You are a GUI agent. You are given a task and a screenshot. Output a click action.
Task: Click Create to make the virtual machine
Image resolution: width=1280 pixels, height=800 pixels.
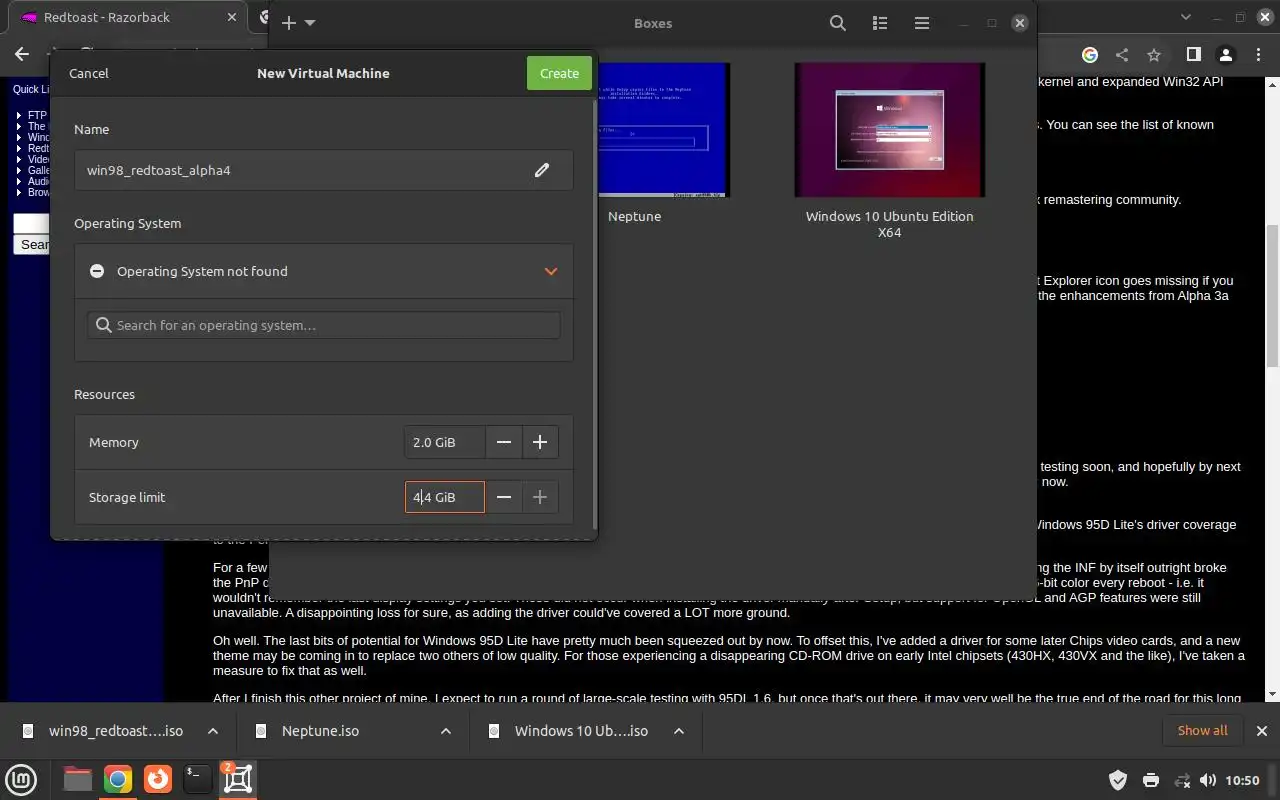pyautogui.click(x=559, y=73)
